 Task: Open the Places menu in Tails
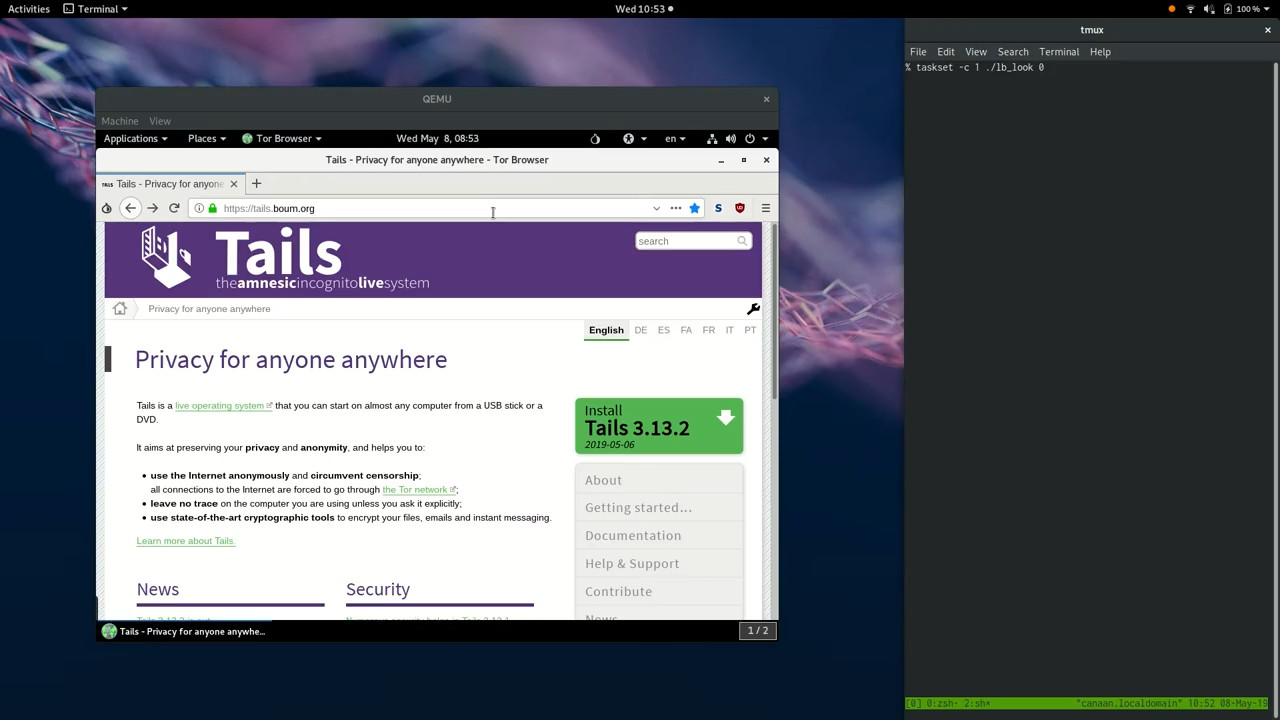tap(207, 138)
